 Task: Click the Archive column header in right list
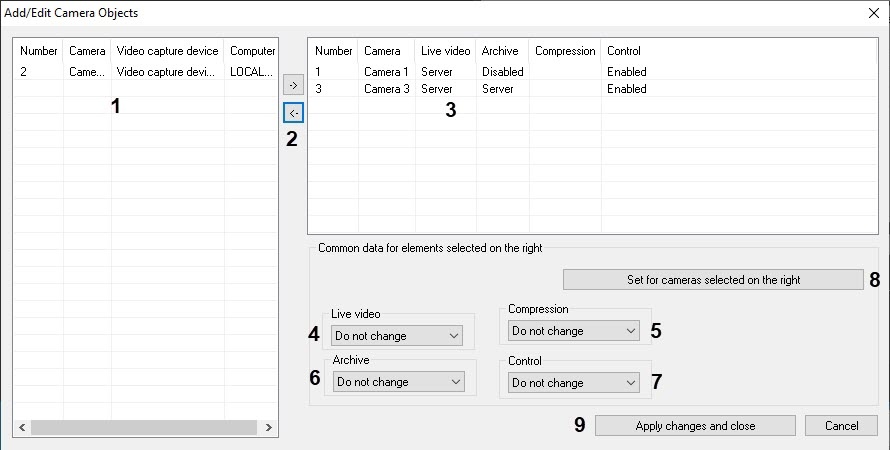pos(501,51)
